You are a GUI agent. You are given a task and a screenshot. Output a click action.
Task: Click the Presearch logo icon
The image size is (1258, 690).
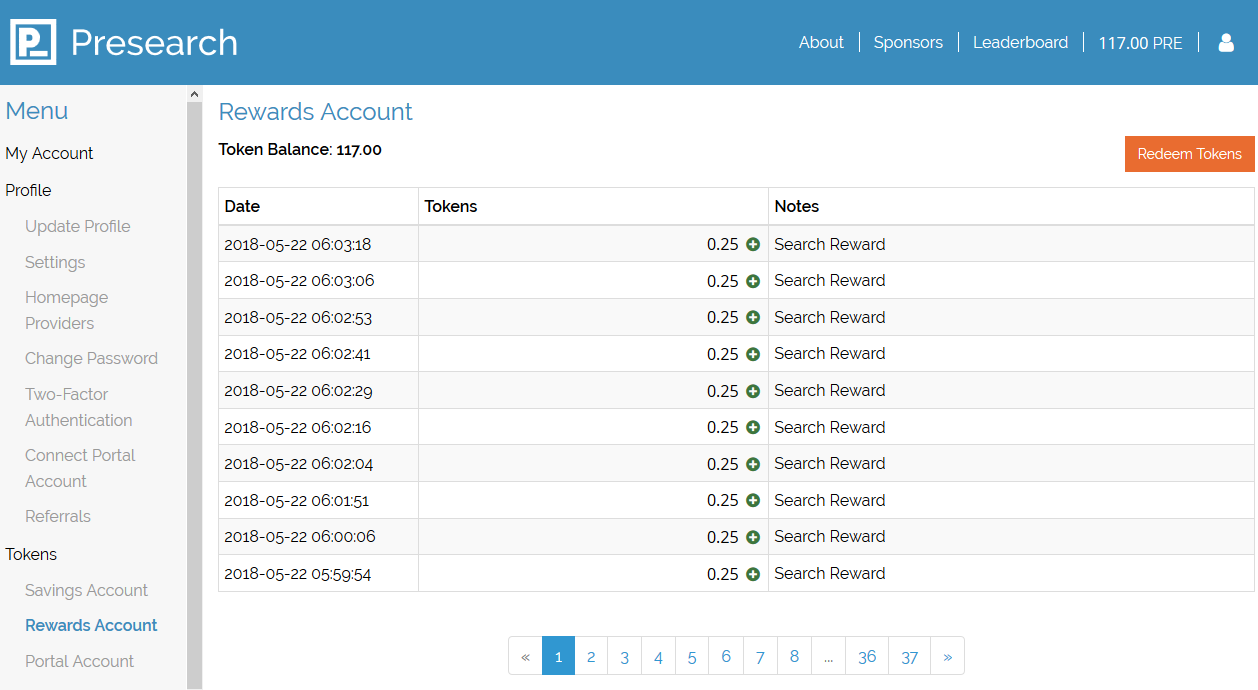tap(33, 42)
